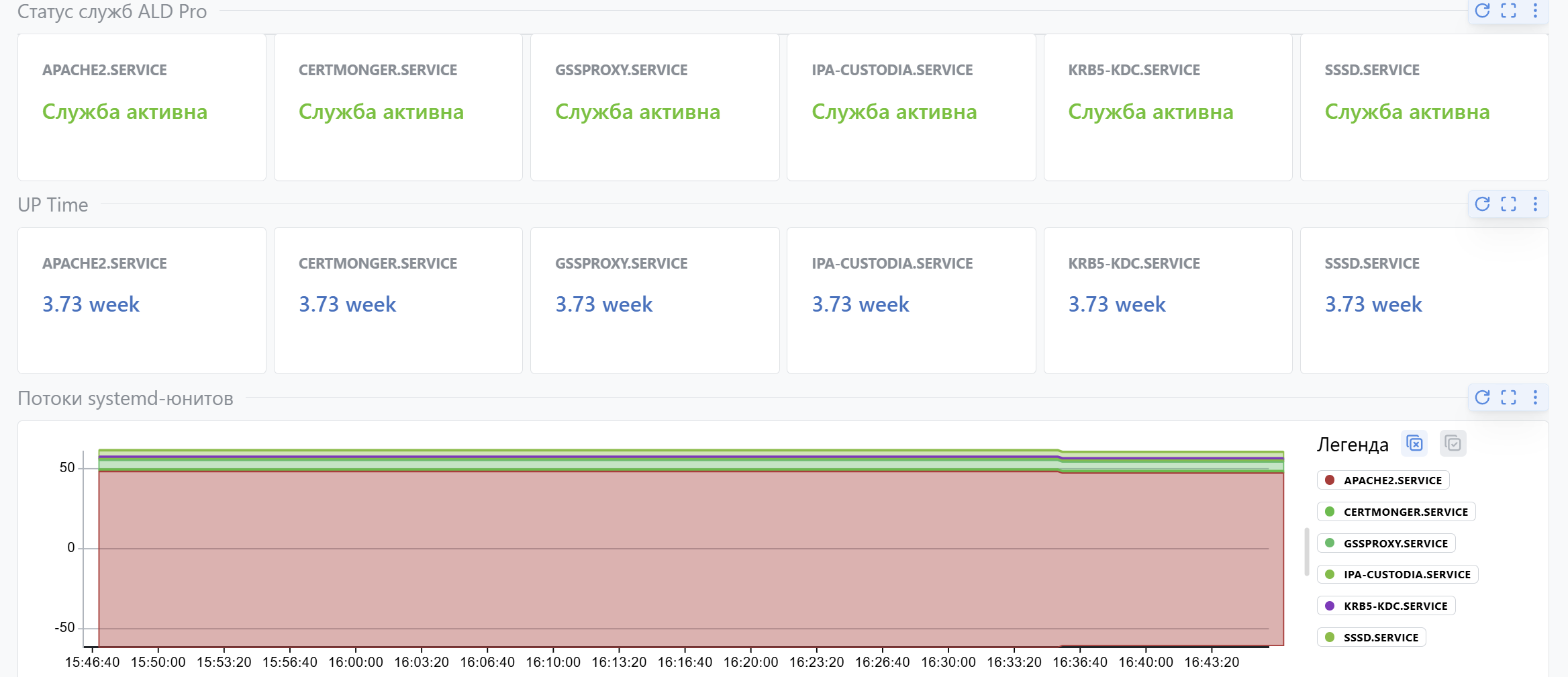Toggle GSSPROXY.SERVICE series in legend
The width and height of the screenshot is (1568, 677).
tap(1386, 543)
